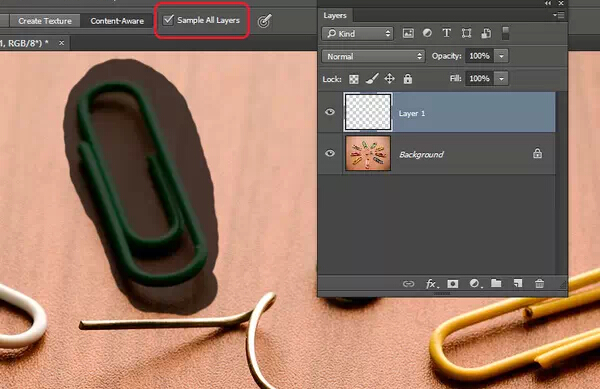600x389 pixels.
Task: Click the adjustment layer filter icon
Action: 427,33
